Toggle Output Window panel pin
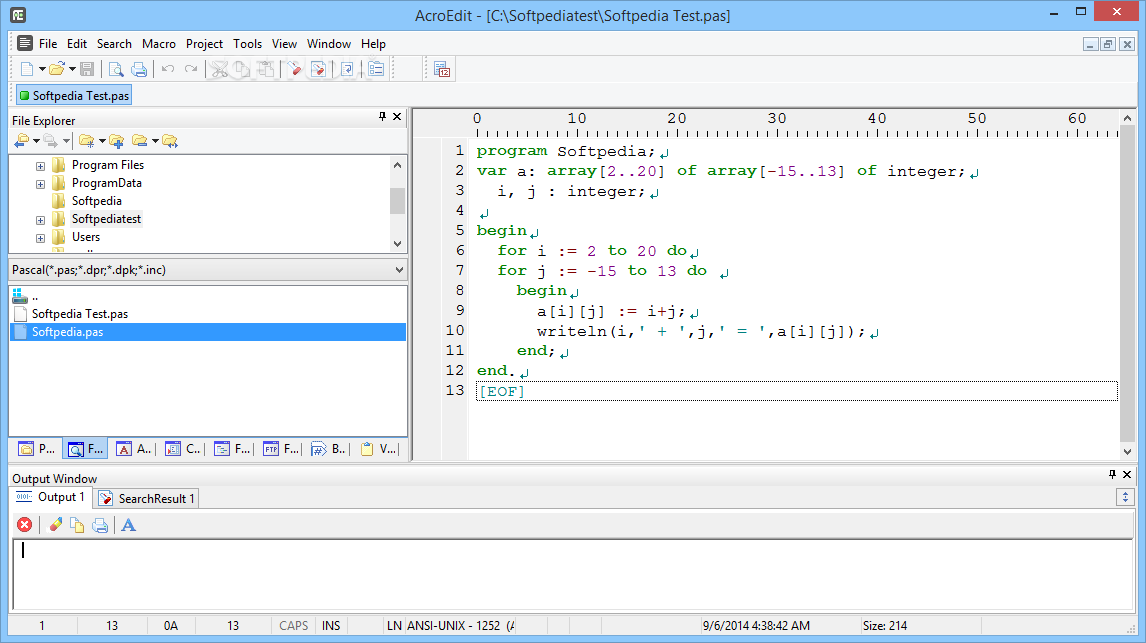 (1112, 474)
